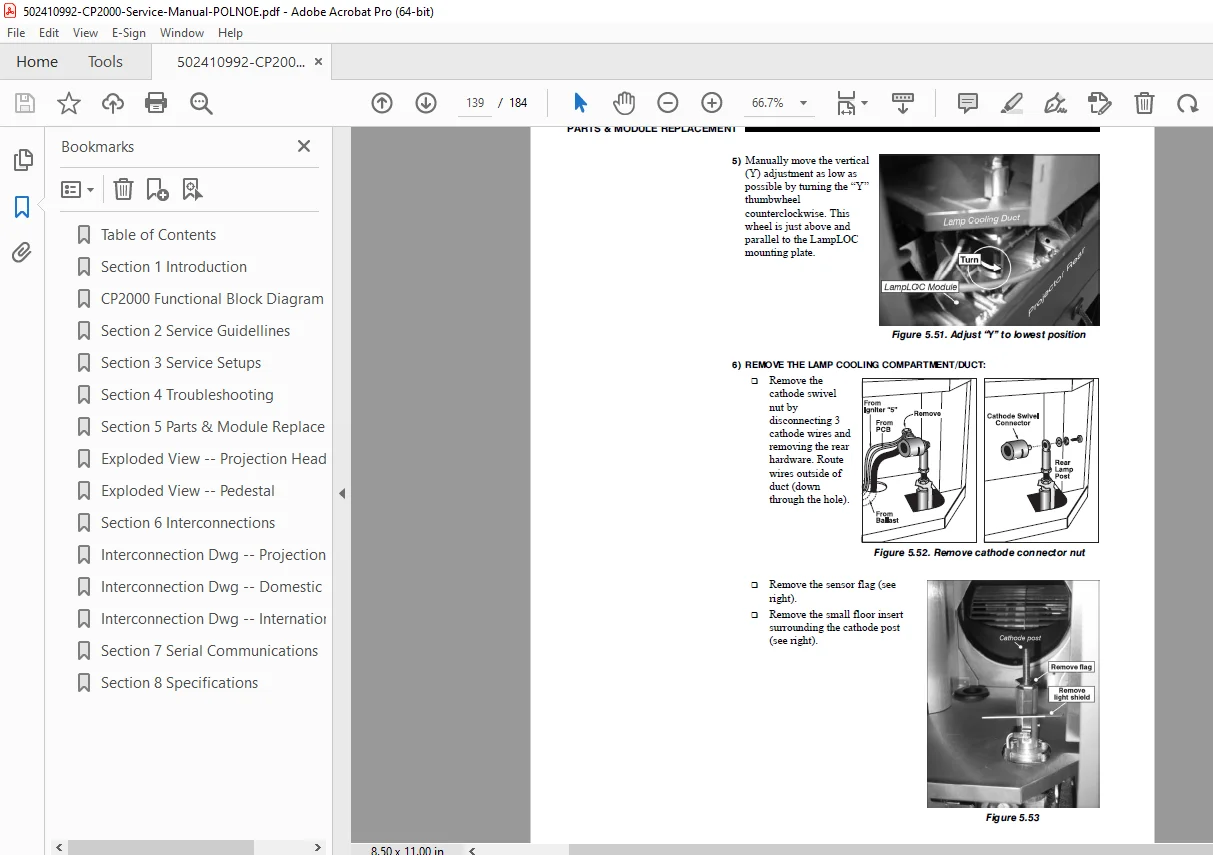Open Exploded View -- Projection Head bookmark
The height and width of the screenshot is (855, 1213).
[x=213, y=459]
